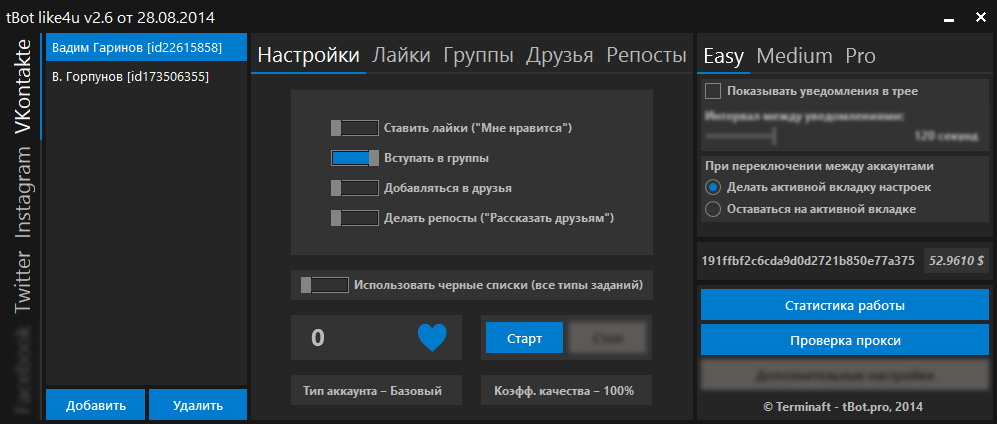Screen dimensions: 997x424
Task: Select "Оставаться на активной вкладке" radio
Action: tap(713, 209)
